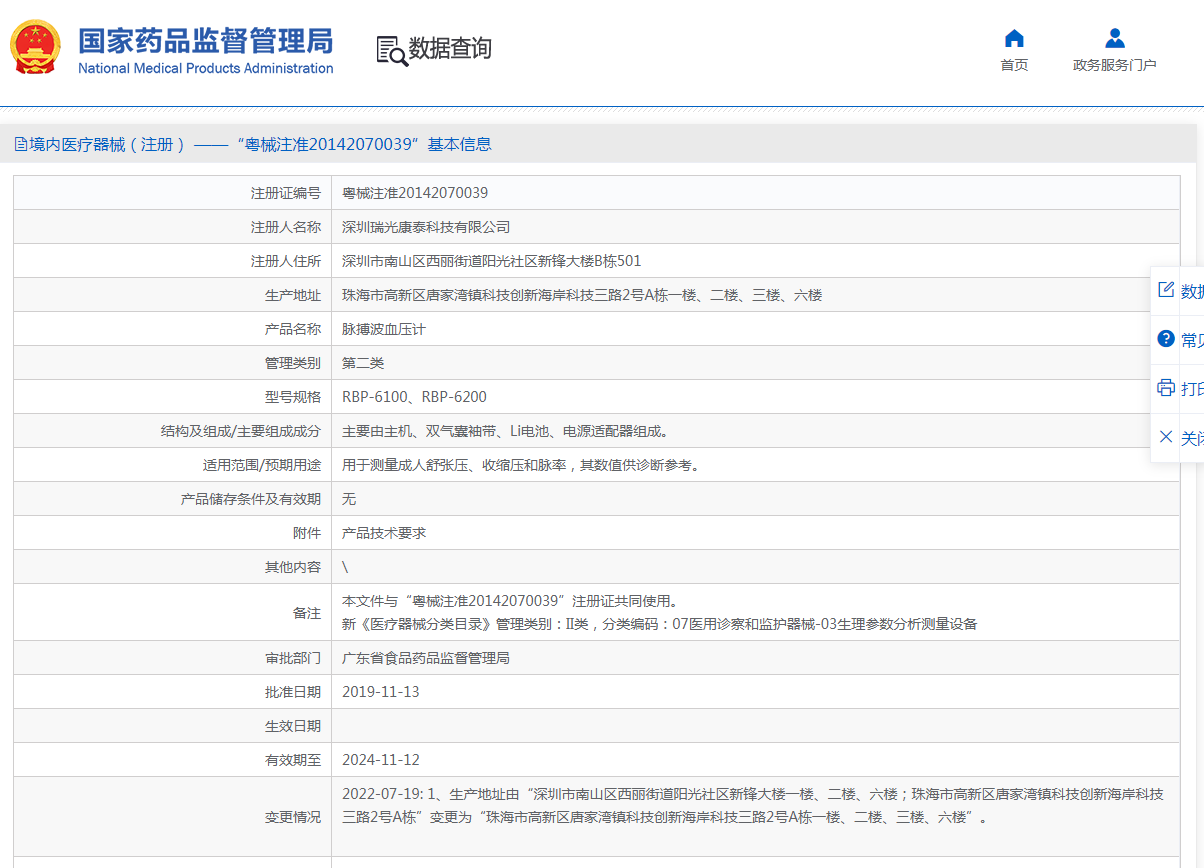Image resolution: width=1204 pixels, height=868 pixels.
Task: Click the 型号规格 row label
Action: [293, 397]
